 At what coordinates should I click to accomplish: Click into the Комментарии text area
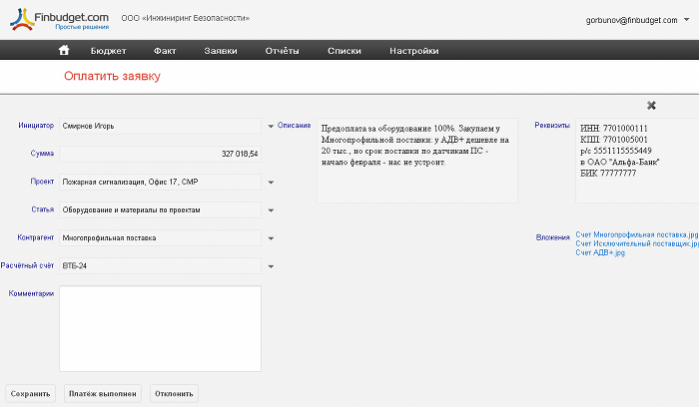tap(160, 328)
